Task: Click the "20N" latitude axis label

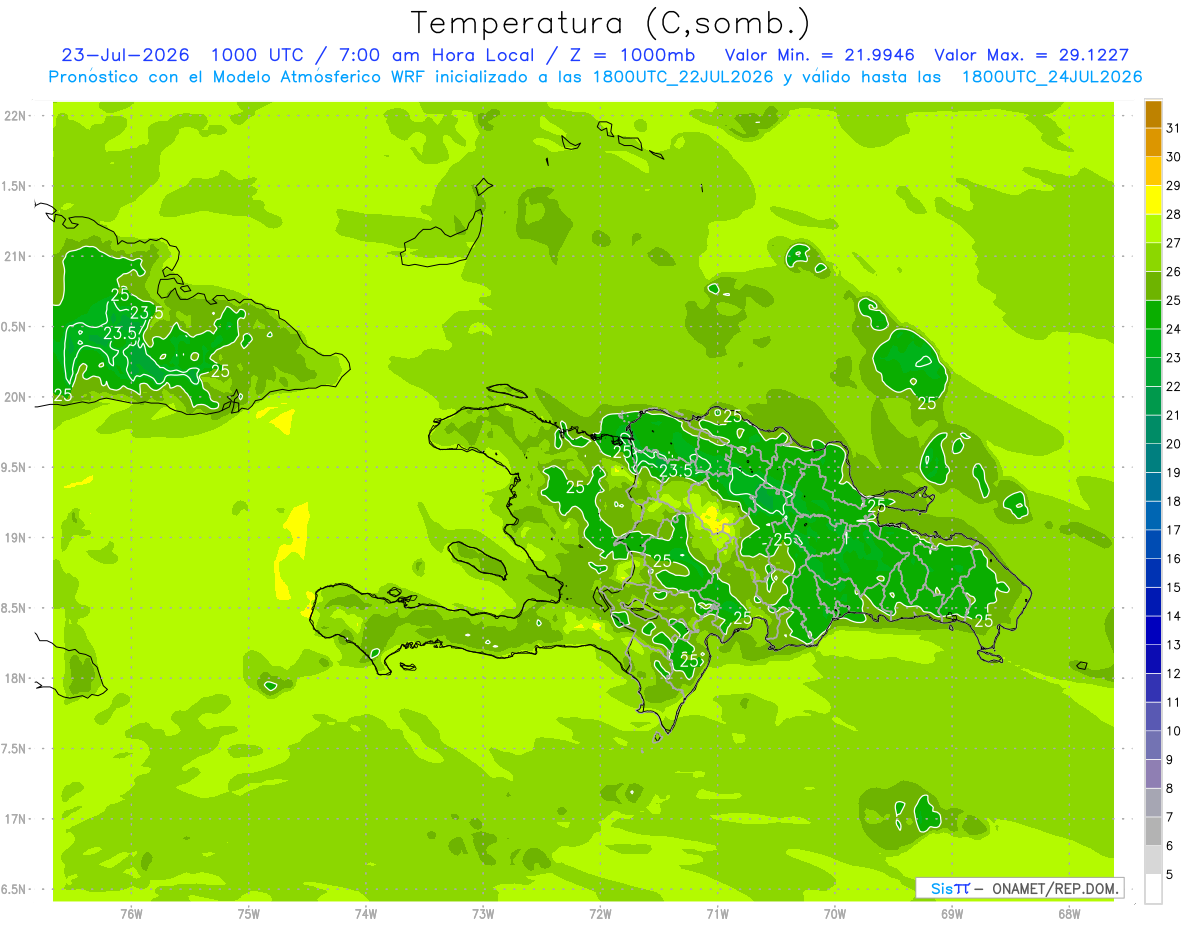Action: pos(16,397)
